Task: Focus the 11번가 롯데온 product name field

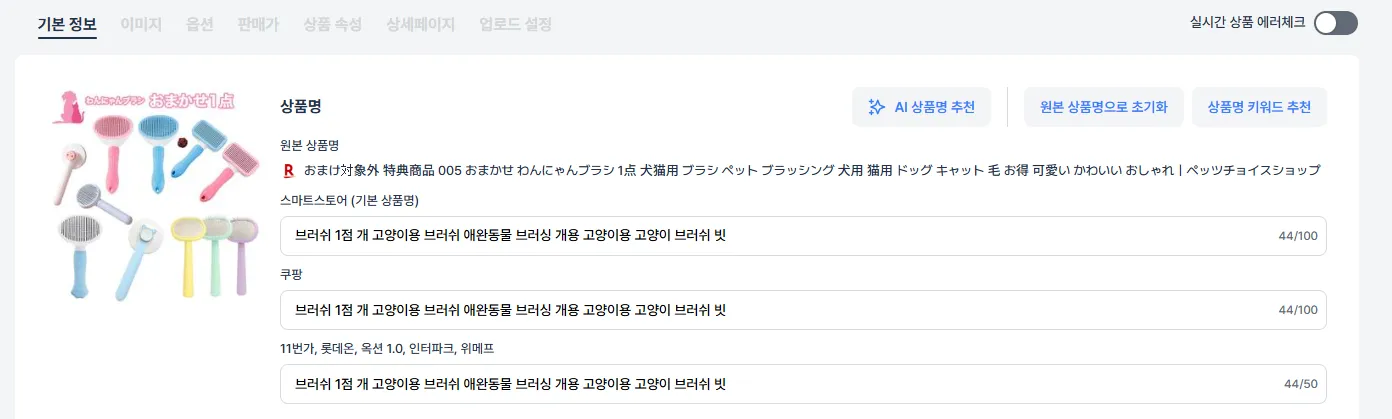Action: click(x=803, y=384)
